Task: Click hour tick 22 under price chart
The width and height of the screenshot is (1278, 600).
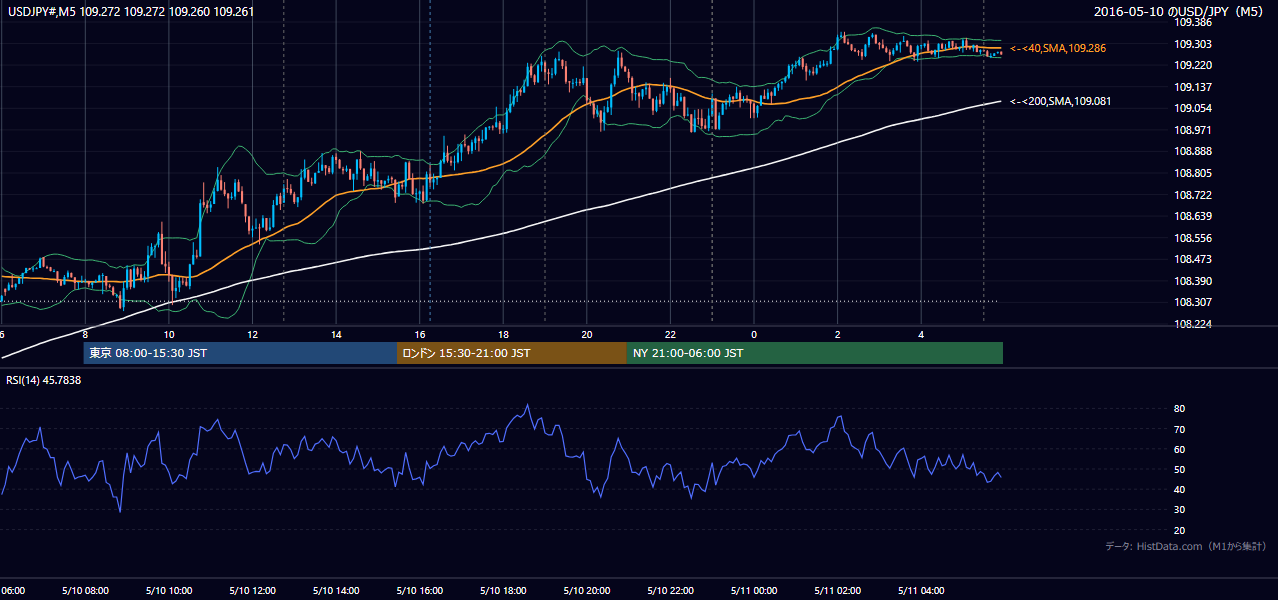Action: click(671, 335)
